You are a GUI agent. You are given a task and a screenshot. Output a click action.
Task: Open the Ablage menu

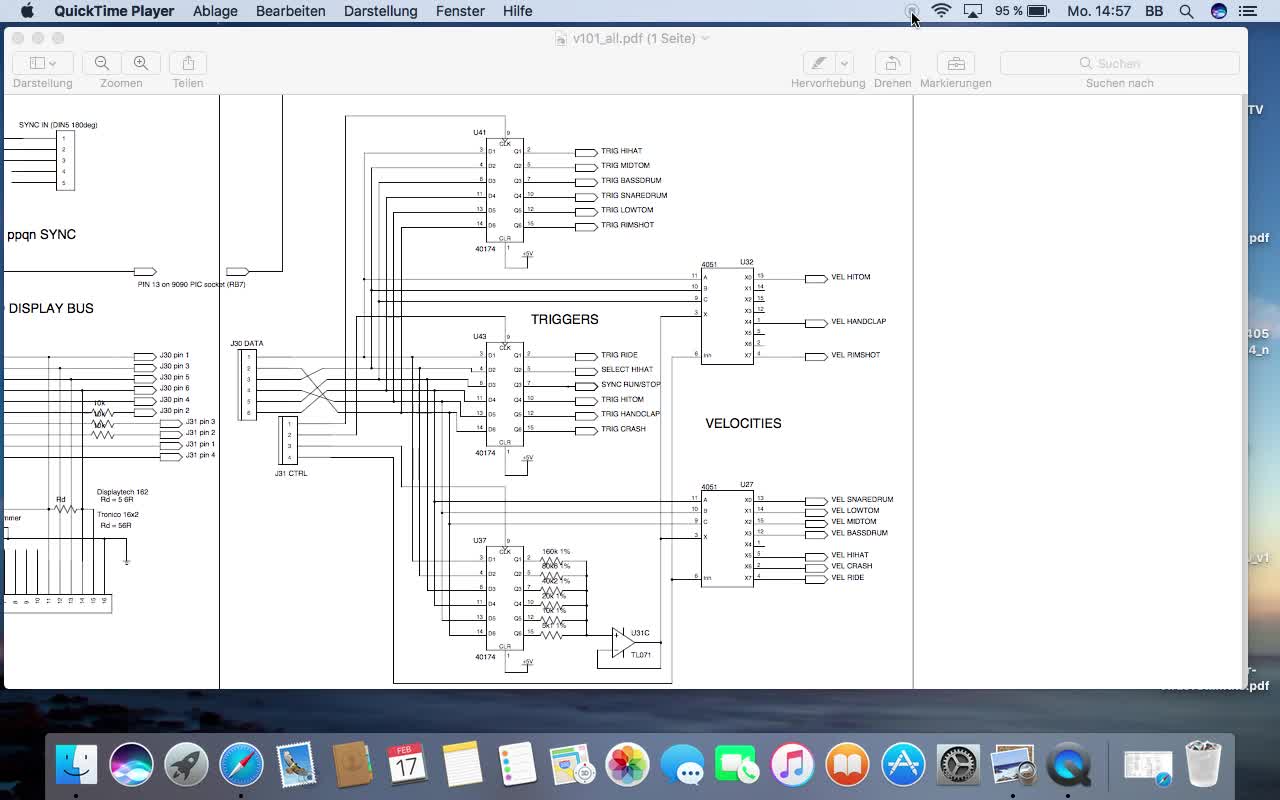tap(215, 11)
